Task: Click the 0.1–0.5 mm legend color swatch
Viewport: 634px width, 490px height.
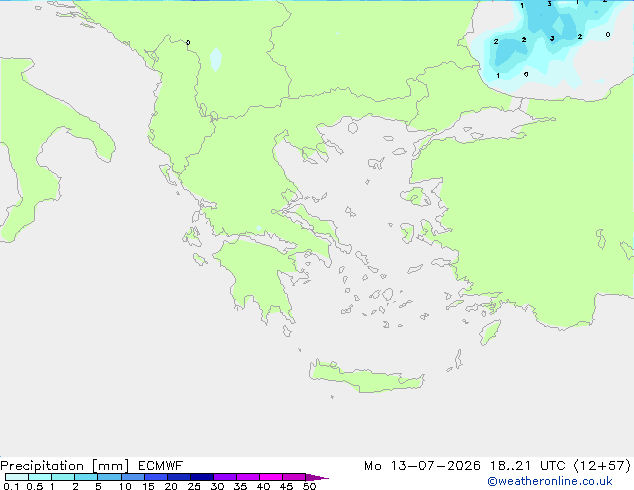Action: point(17,477)
